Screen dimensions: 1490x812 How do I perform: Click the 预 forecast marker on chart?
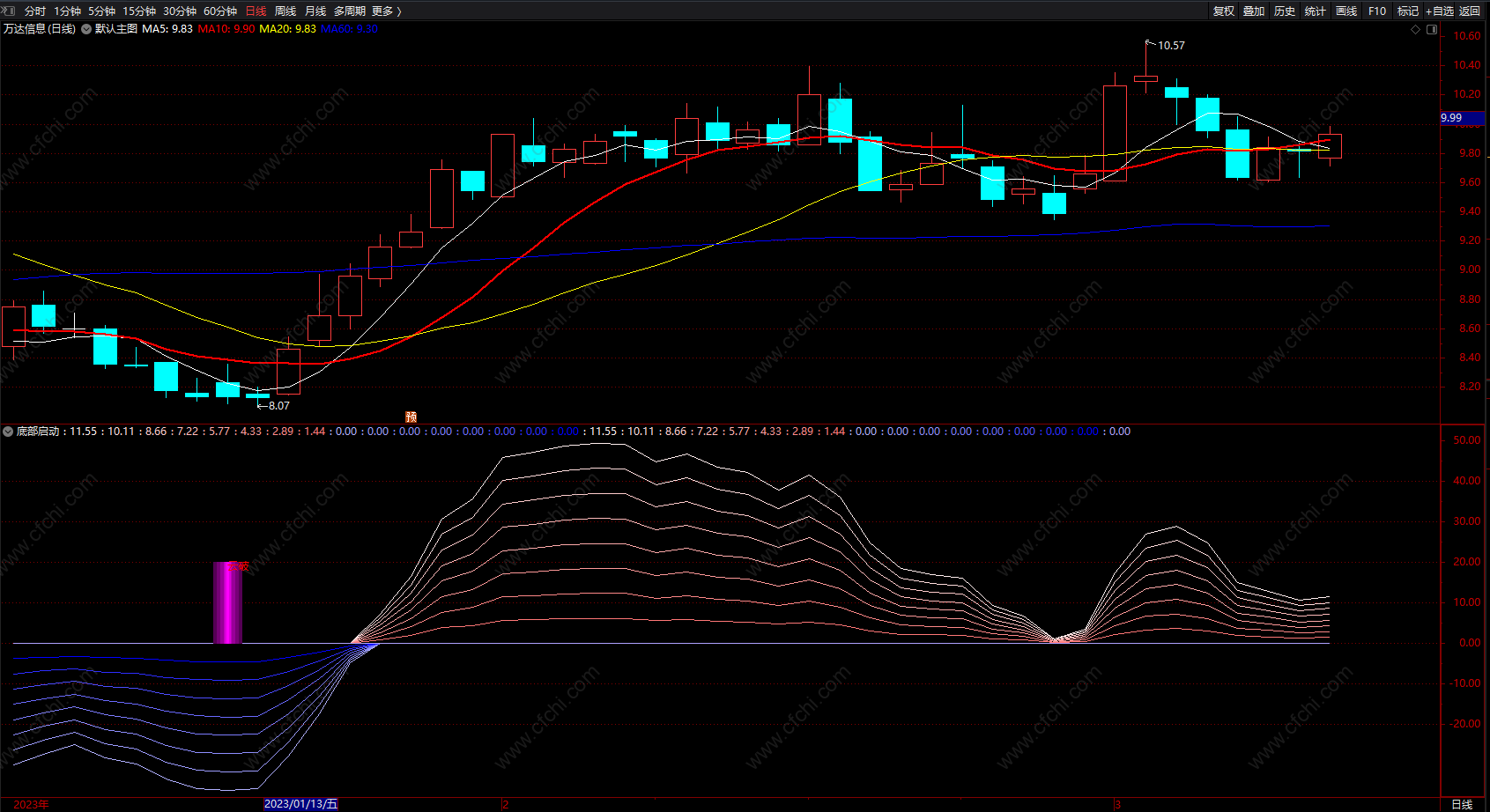(411, 417)
